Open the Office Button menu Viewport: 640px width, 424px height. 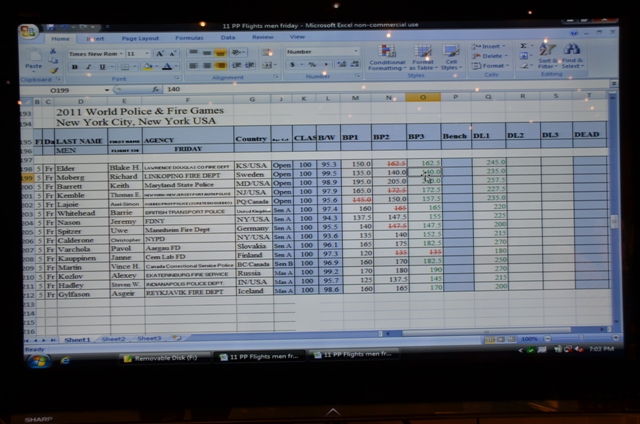28,31
